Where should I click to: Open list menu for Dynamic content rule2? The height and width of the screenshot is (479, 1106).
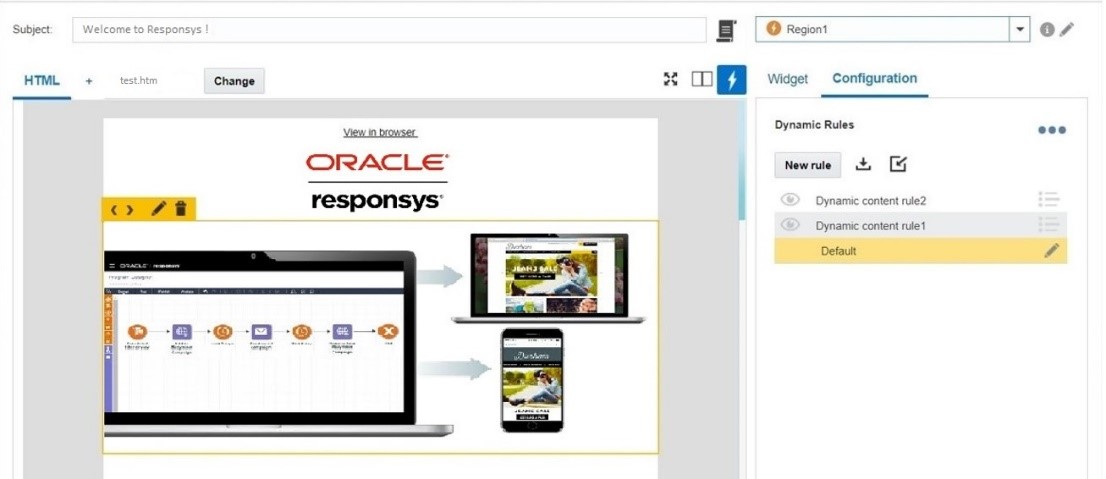(1049, 200)
